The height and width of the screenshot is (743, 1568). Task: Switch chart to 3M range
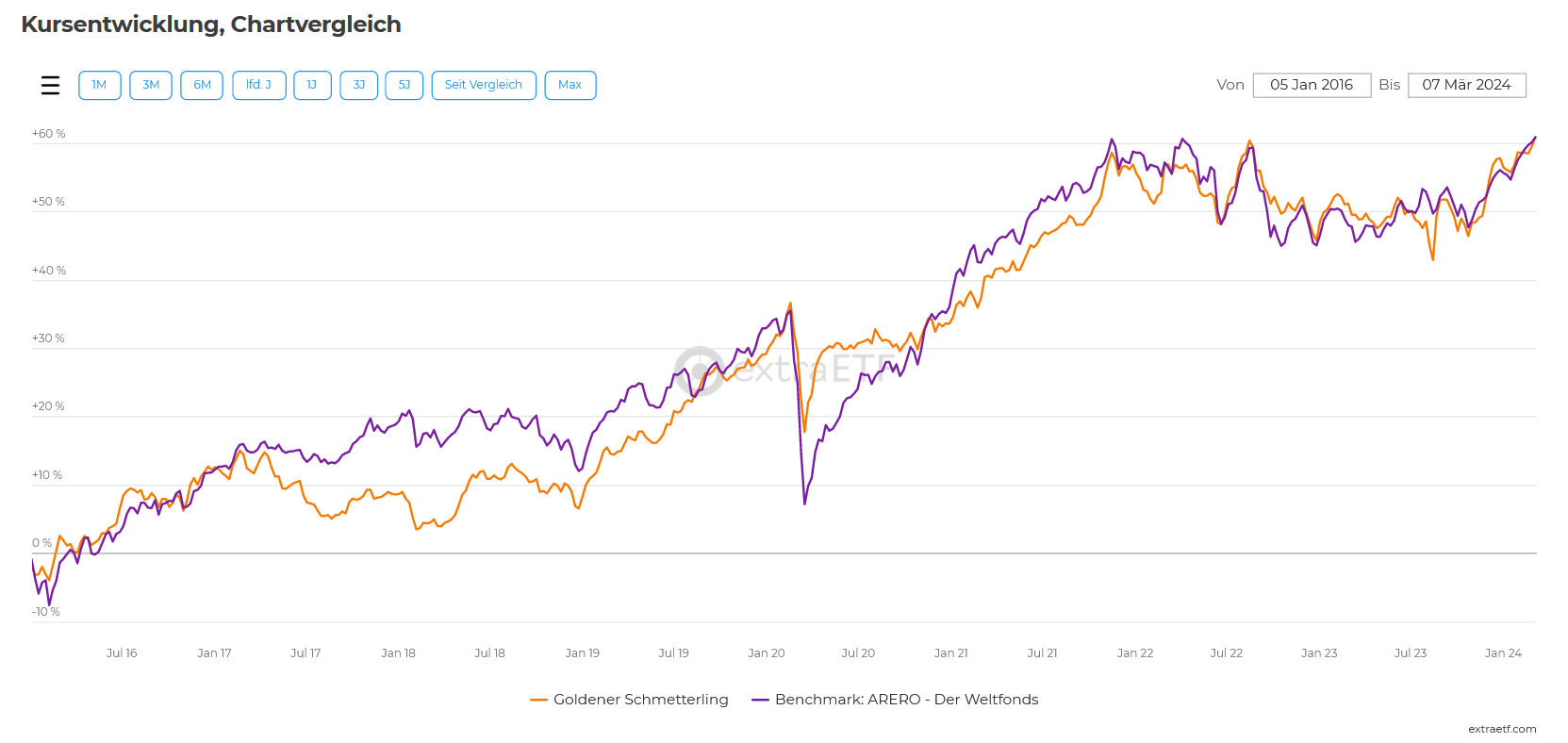pyautogui.click(x=151, y=85)
